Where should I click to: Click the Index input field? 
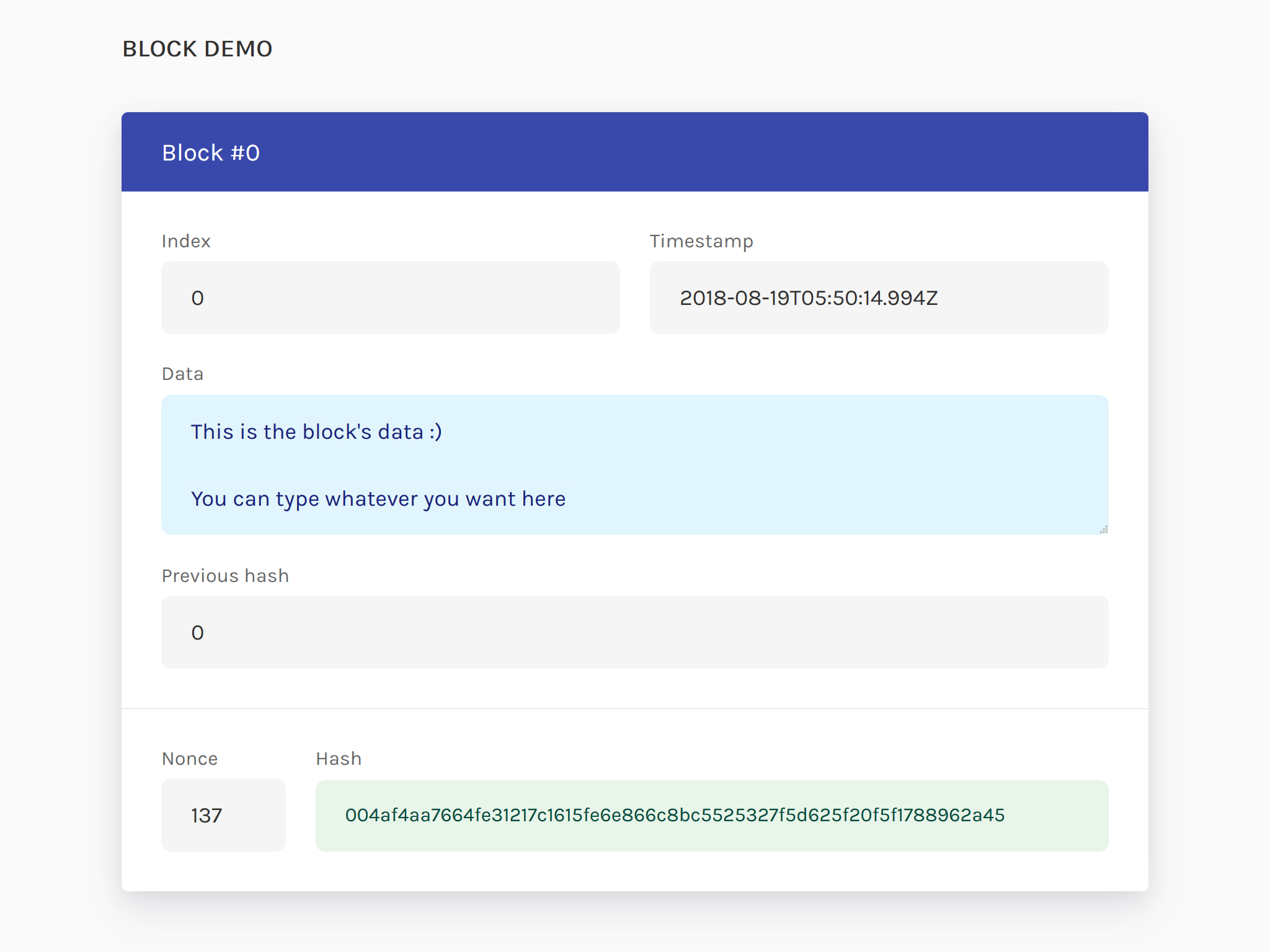[390, 297]
